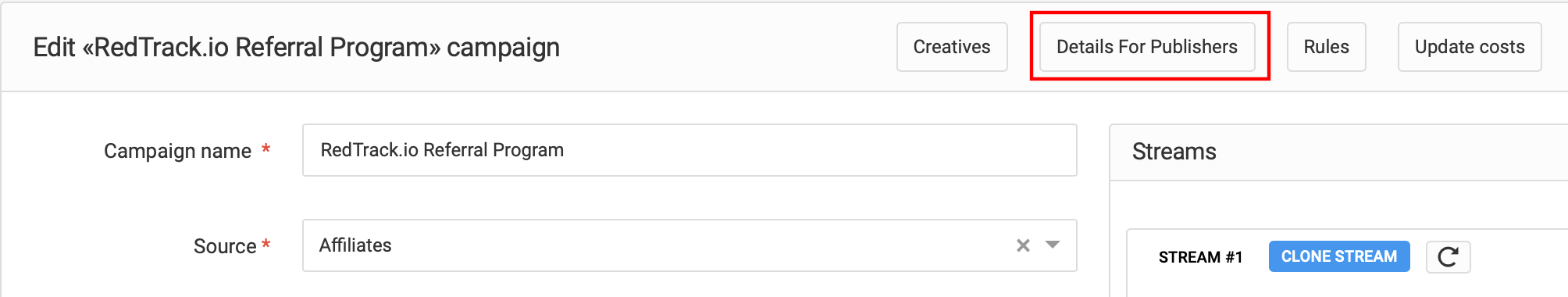Image resolution: width=1568 pixels, height=297 pixels.
Task: Expand the Source dropdown arrow
Action: pos(1053,245)
